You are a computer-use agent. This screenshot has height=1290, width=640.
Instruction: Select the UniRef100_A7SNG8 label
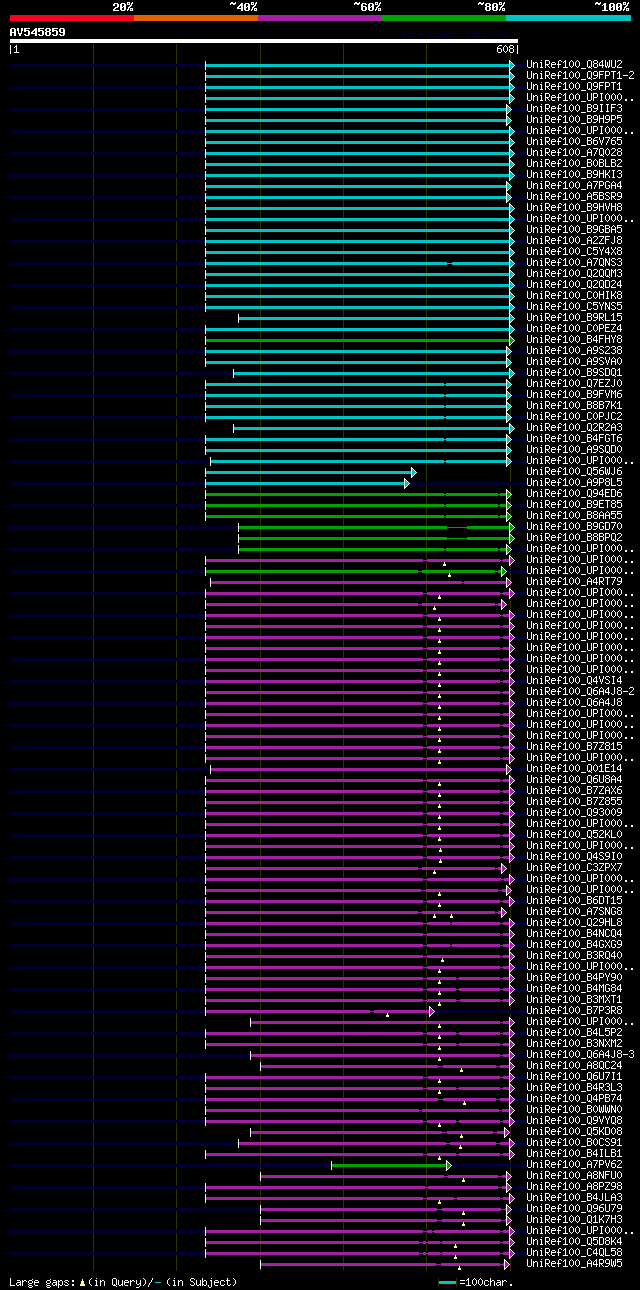coord(574,911)
